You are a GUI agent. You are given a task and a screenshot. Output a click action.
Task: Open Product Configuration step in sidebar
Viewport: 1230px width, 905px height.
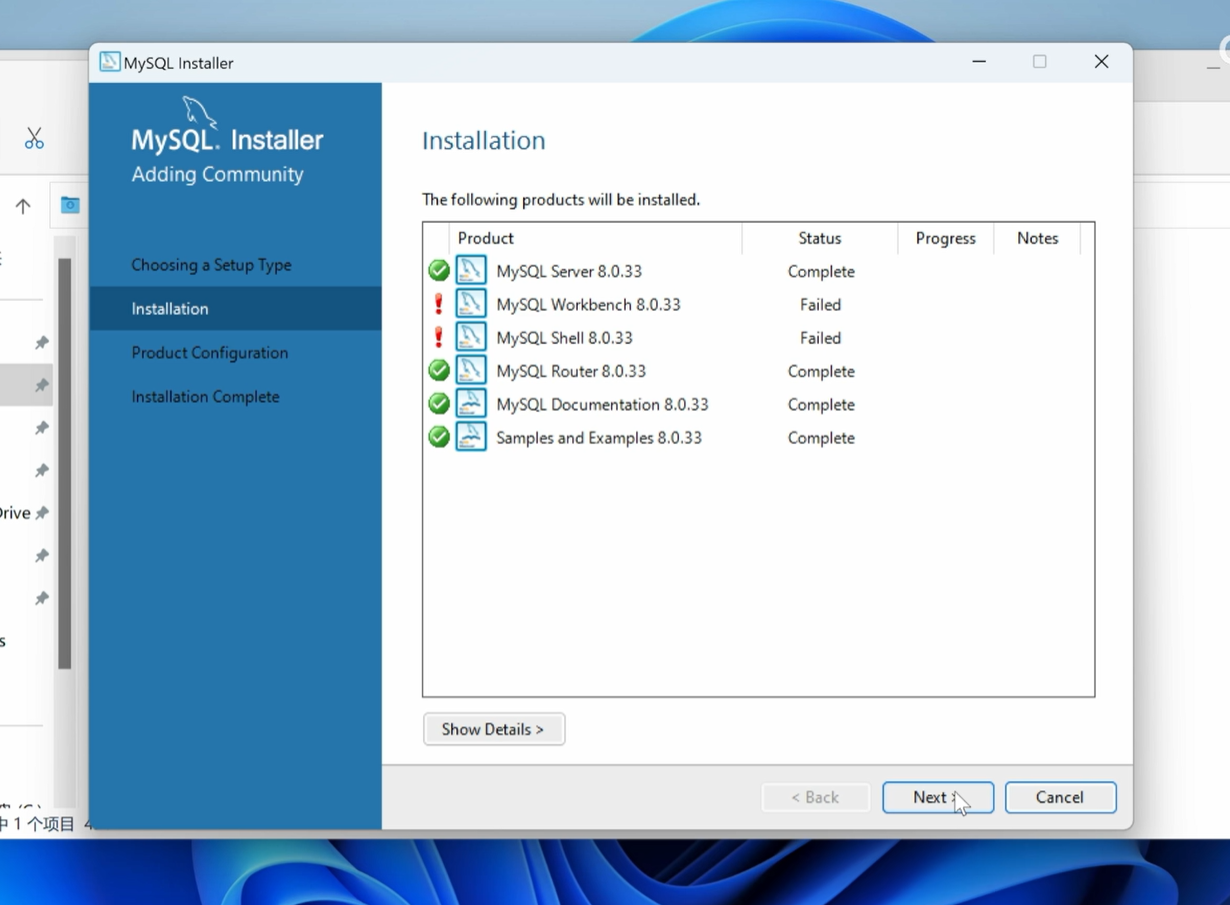coord(210,353)
